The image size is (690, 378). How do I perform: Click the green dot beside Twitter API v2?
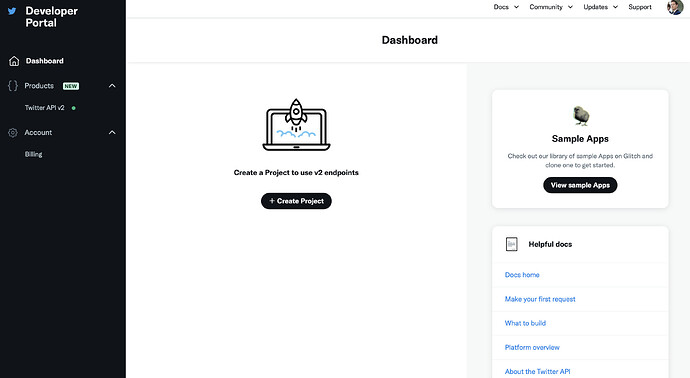[x=73, y=108]
